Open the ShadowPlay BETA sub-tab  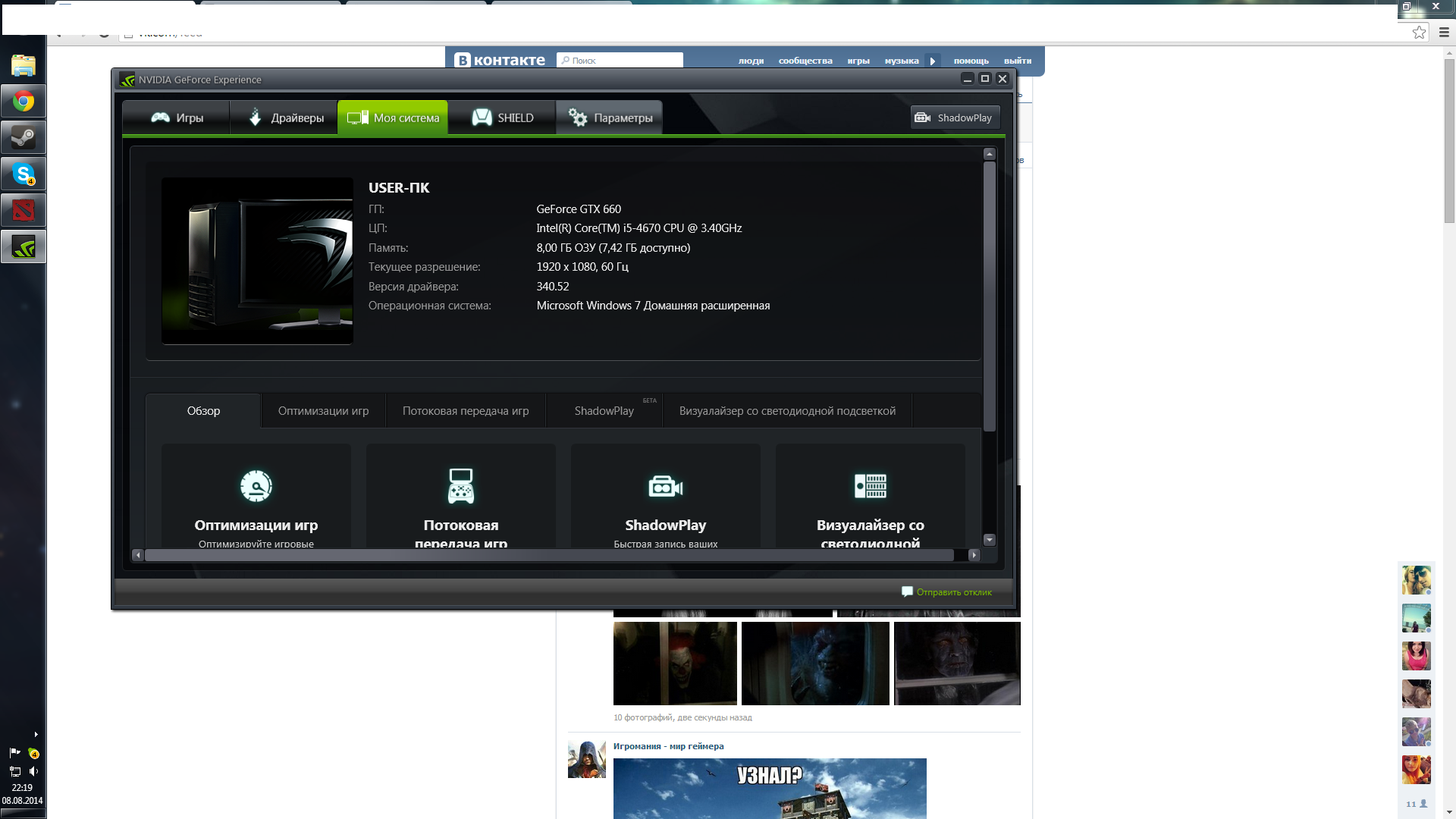(604, 411)
